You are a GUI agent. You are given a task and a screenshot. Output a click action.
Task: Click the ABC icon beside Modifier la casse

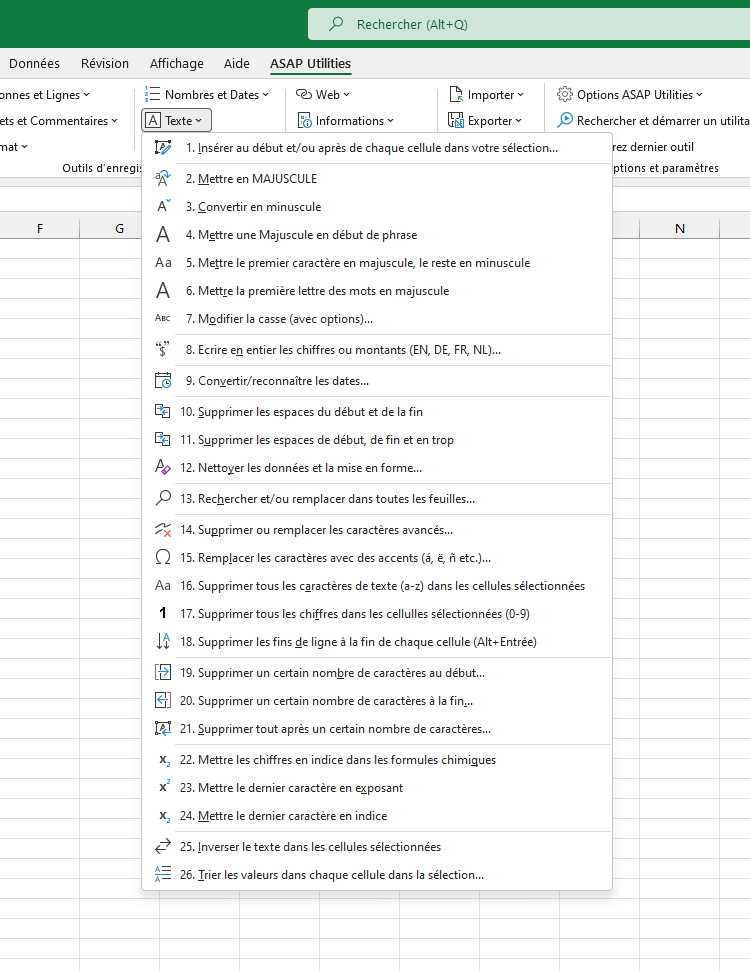click(163, 318)
